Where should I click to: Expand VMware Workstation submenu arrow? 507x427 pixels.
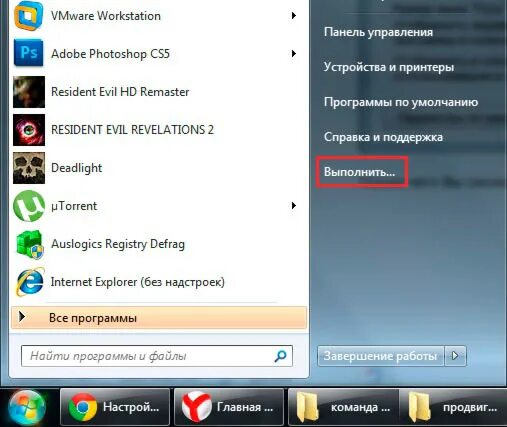click(x=293, y=15)
